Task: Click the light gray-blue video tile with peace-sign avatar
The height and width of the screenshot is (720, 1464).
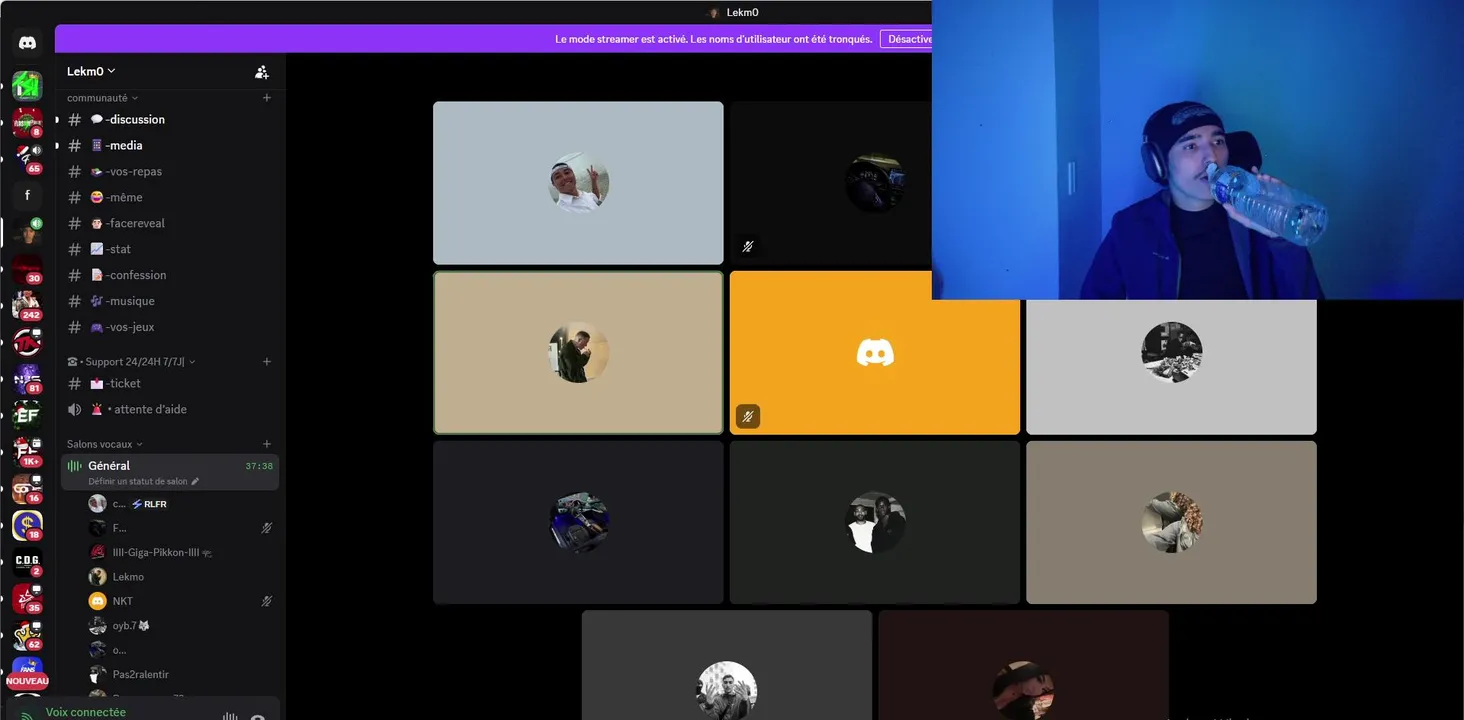Action: (x=578, y=183)
